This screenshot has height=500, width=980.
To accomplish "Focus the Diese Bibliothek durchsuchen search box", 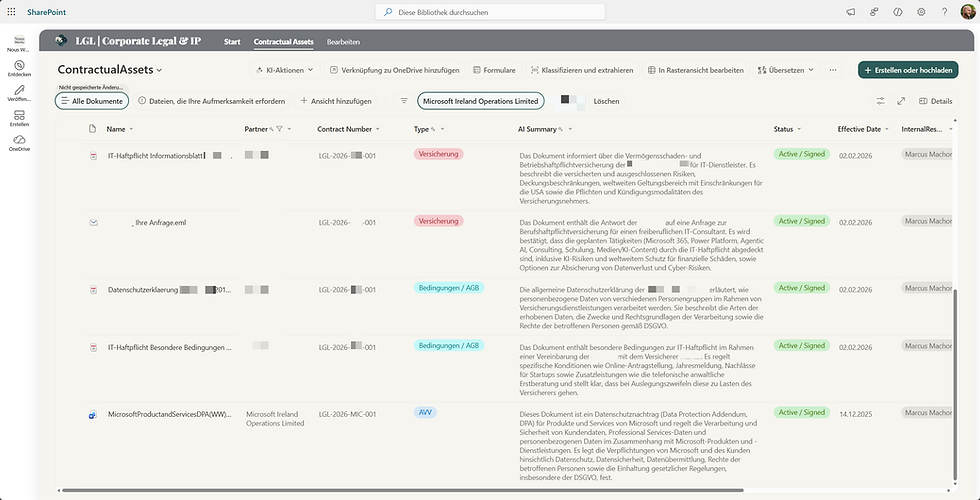I will tap(490, 12).
